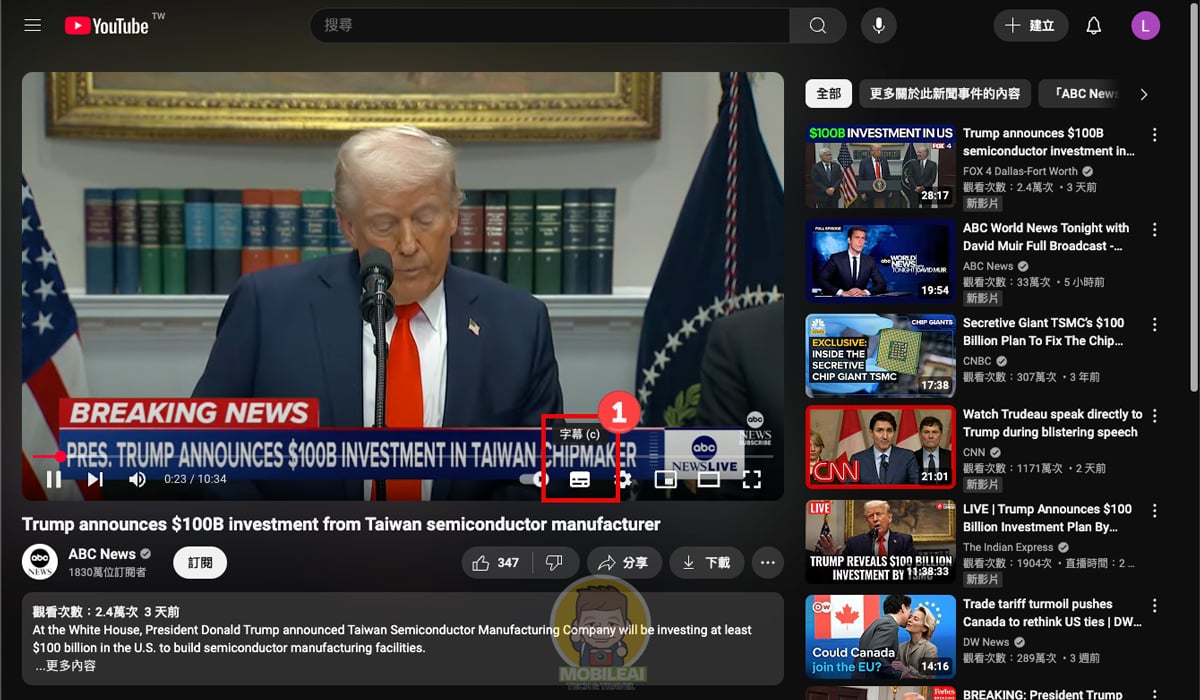Seek on the red video progress bar

click(403, 456)
